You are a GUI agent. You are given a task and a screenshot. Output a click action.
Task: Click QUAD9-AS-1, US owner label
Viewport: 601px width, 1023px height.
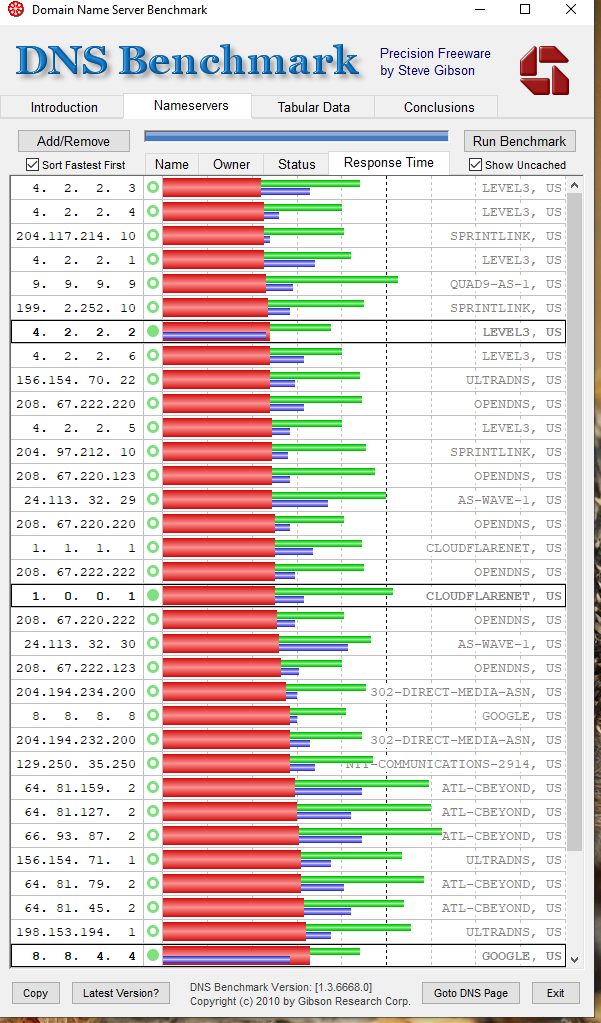tap(506, 283)
